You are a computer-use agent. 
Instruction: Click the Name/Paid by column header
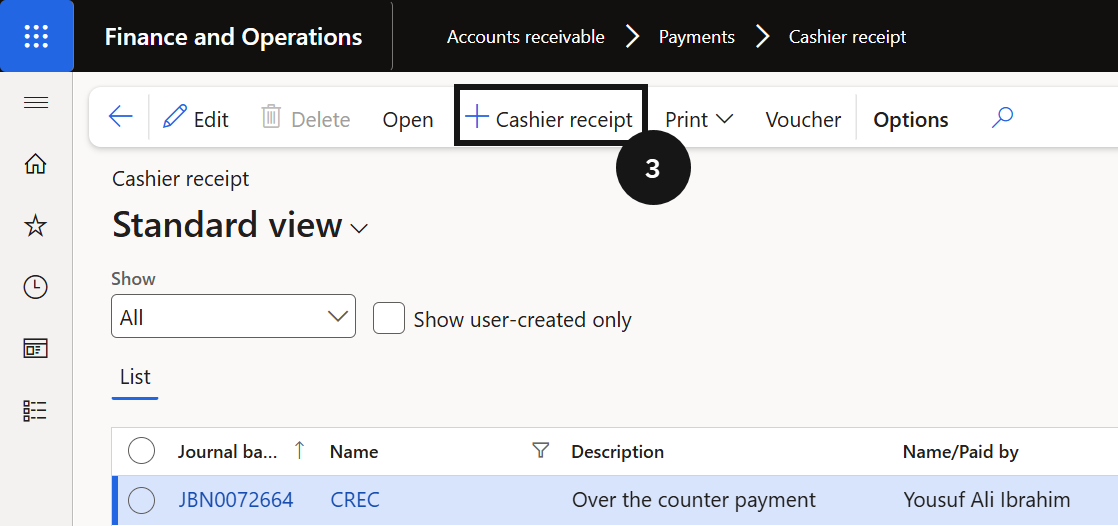[960, 452]
